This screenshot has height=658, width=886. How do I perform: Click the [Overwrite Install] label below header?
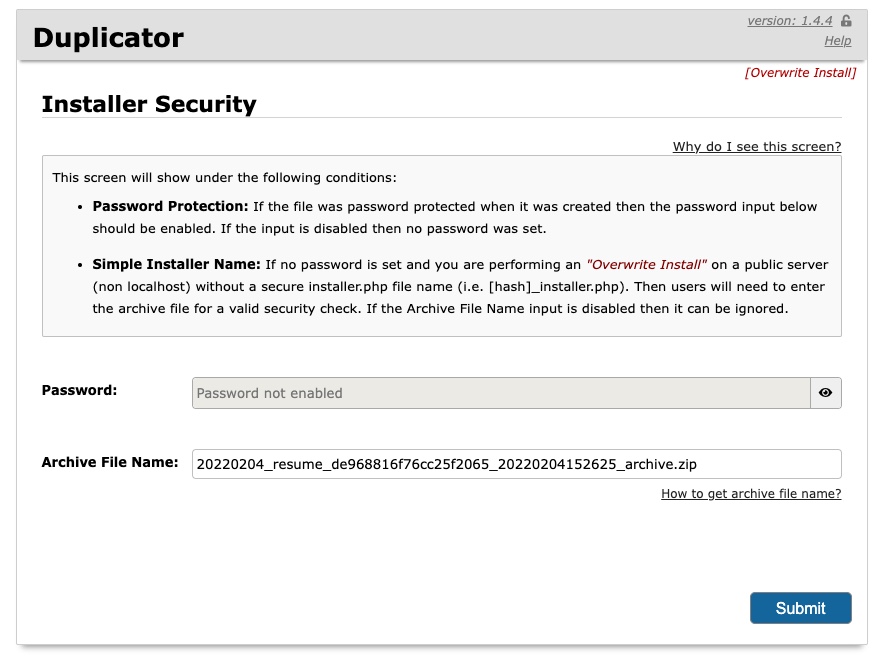800,73
